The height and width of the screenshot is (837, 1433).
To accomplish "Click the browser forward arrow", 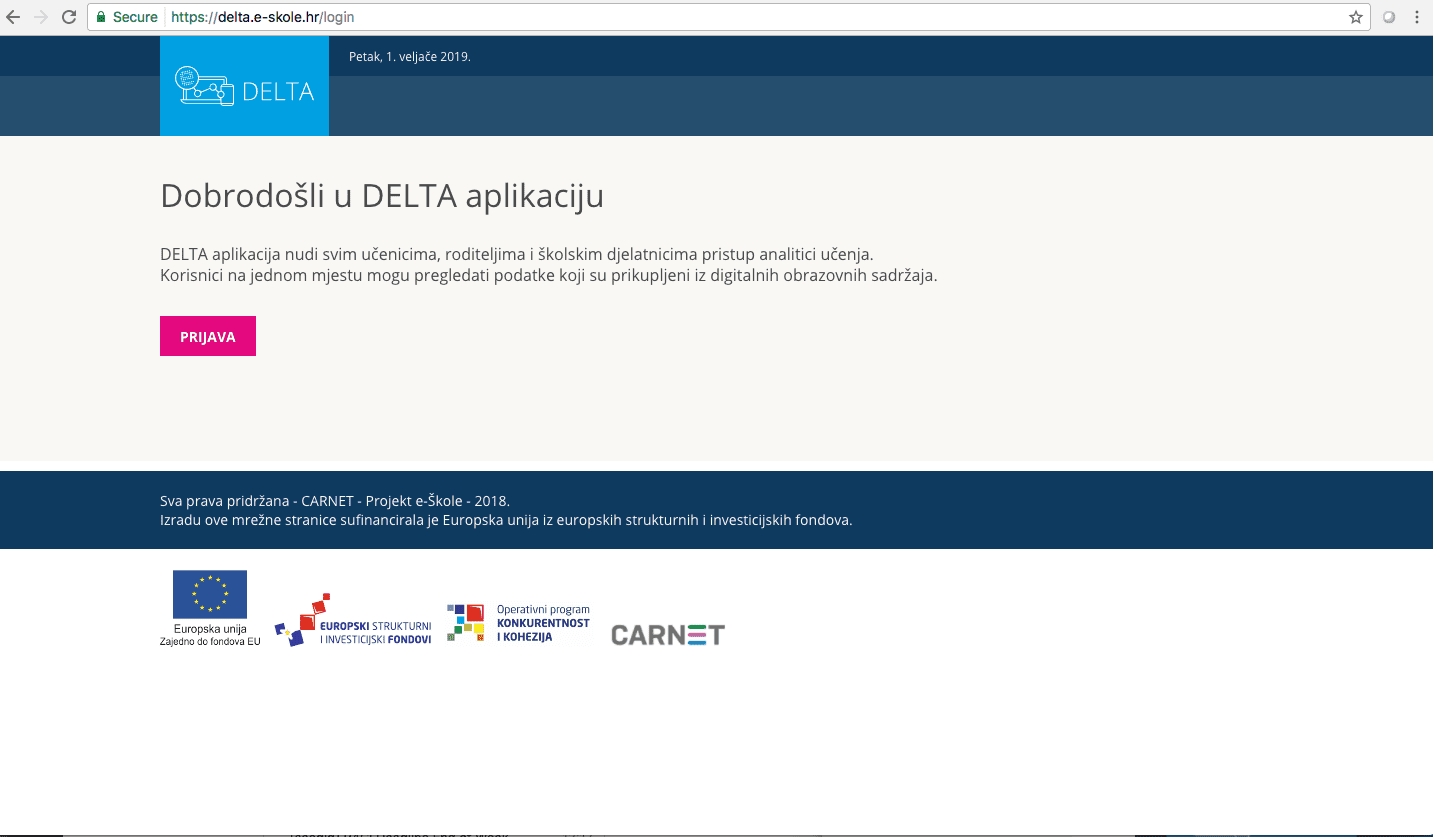I will pos(41,17).
